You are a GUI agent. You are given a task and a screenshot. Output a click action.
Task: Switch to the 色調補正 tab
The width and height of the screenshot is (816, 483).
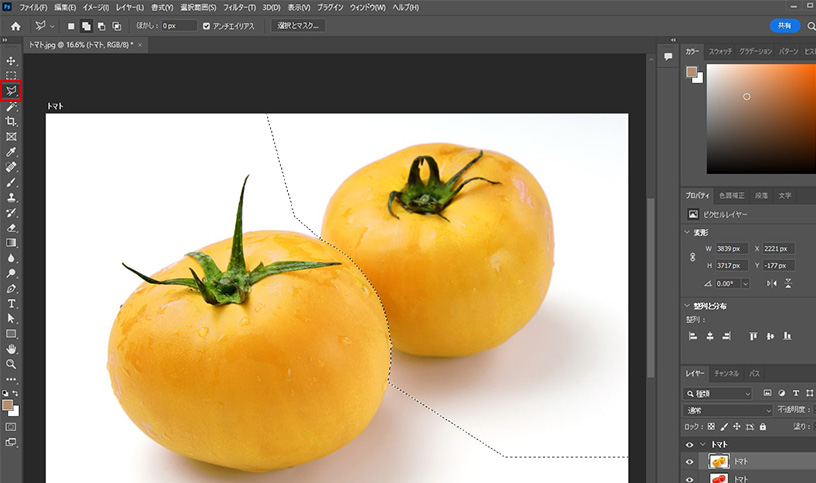pos(732,196)
